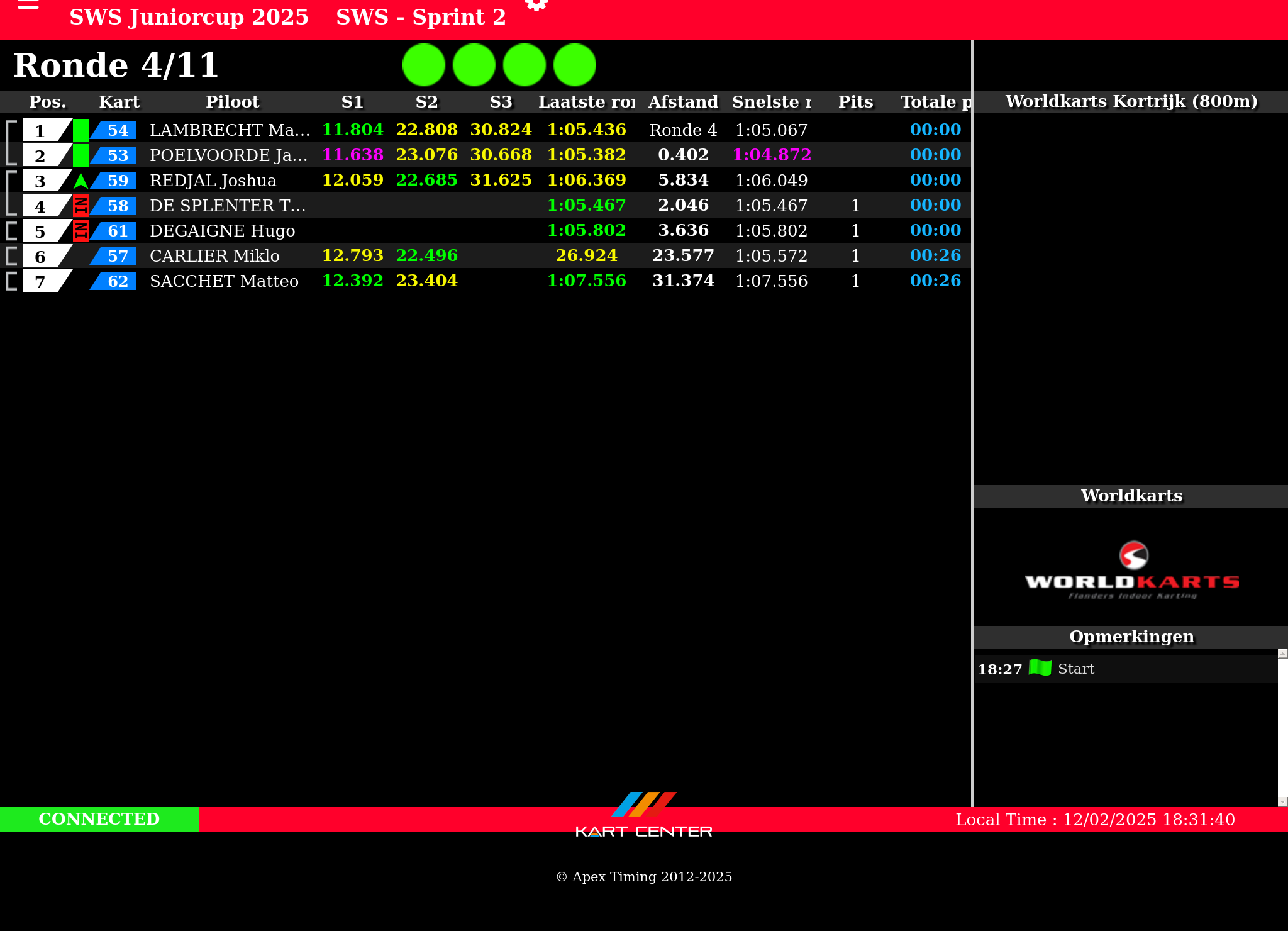Open the settings gear icon

[536, 5]
